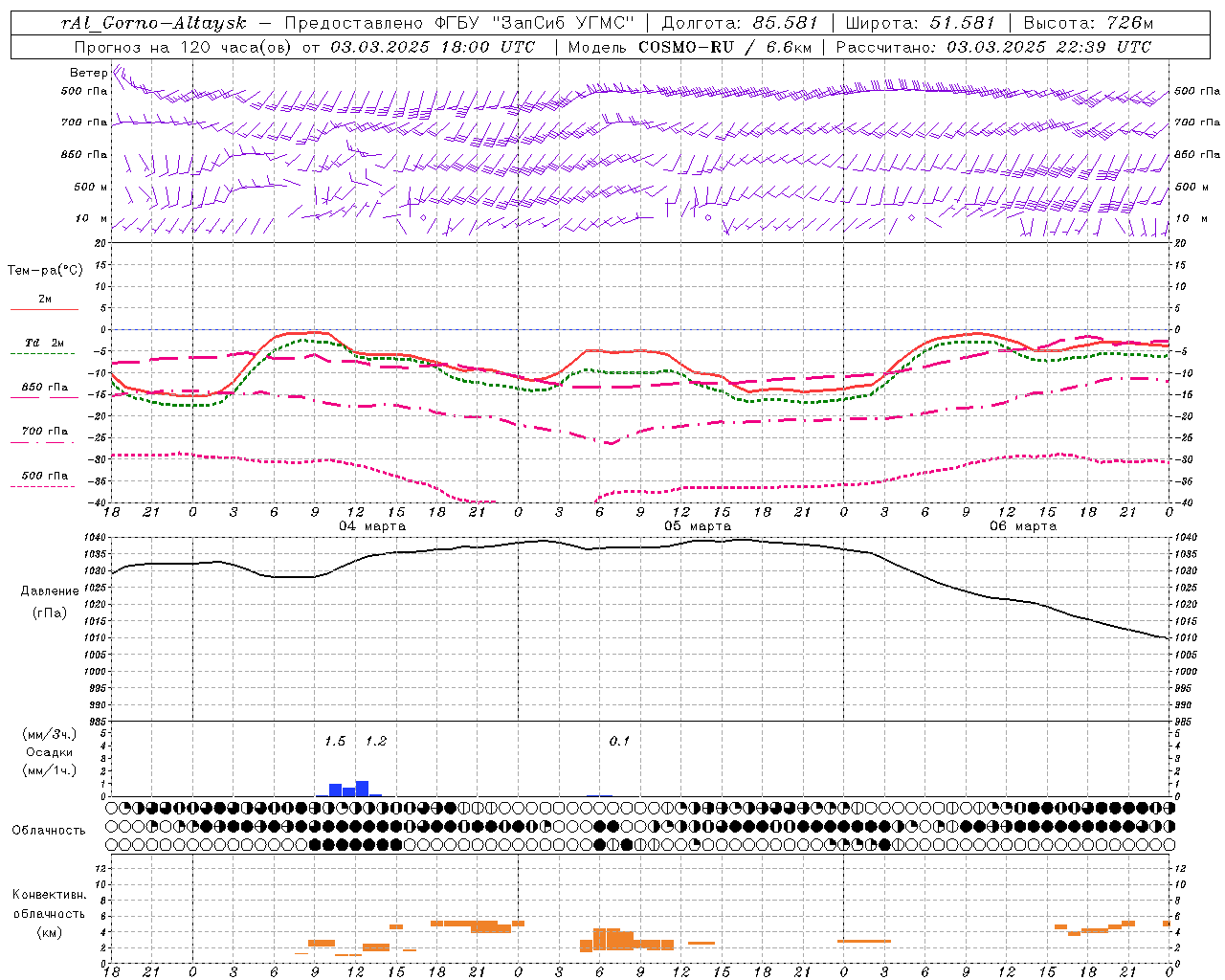The height and width of the screenshot is (980, 1225).
Task: Click the date label 04 марта
Action: click(x=372, y=526)
